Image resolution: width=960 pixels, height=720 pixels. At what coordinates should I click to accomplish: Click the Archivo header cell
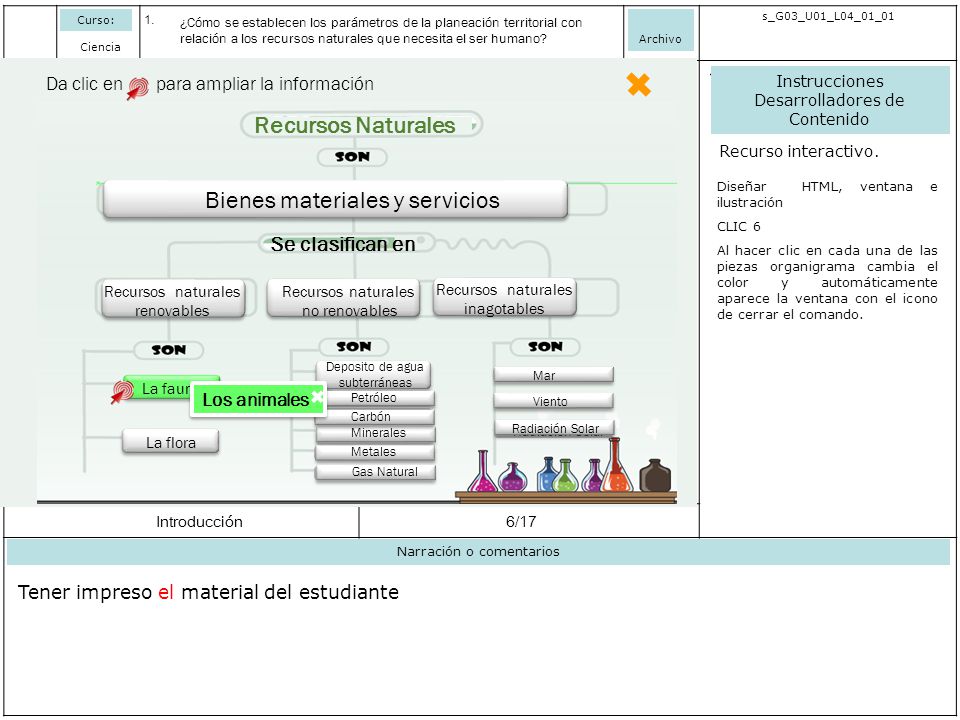click(x=661, y=30)
